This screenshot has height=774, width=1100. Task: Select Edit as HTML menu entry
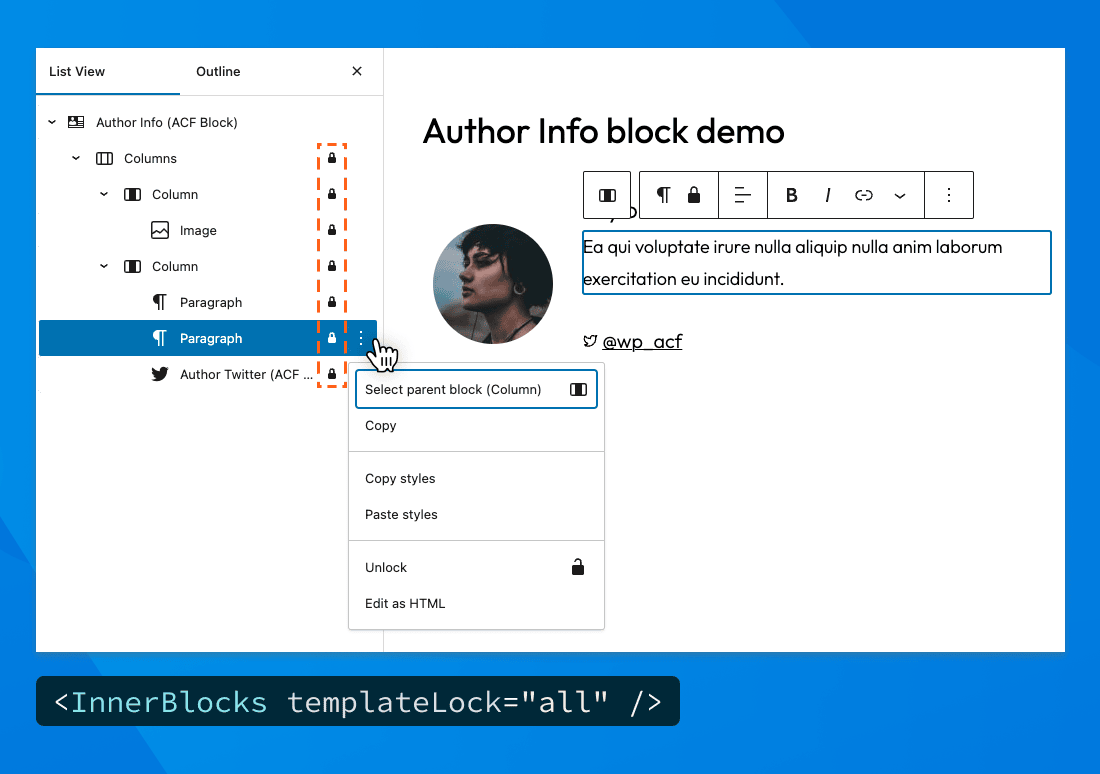pyautogui.click(x=405, y=603)
